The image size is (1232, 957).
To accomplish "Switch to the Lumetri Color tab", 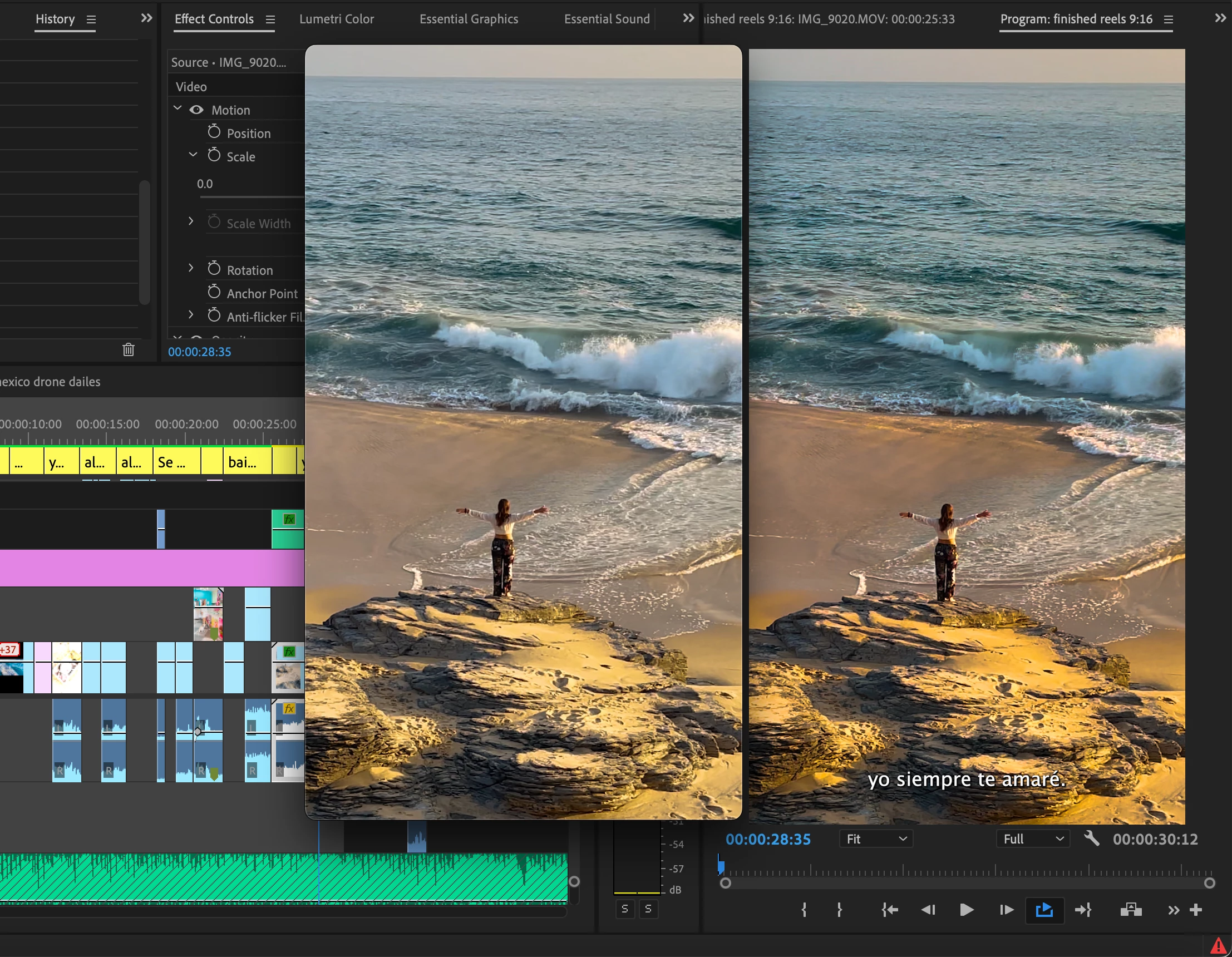I will 336,19.
